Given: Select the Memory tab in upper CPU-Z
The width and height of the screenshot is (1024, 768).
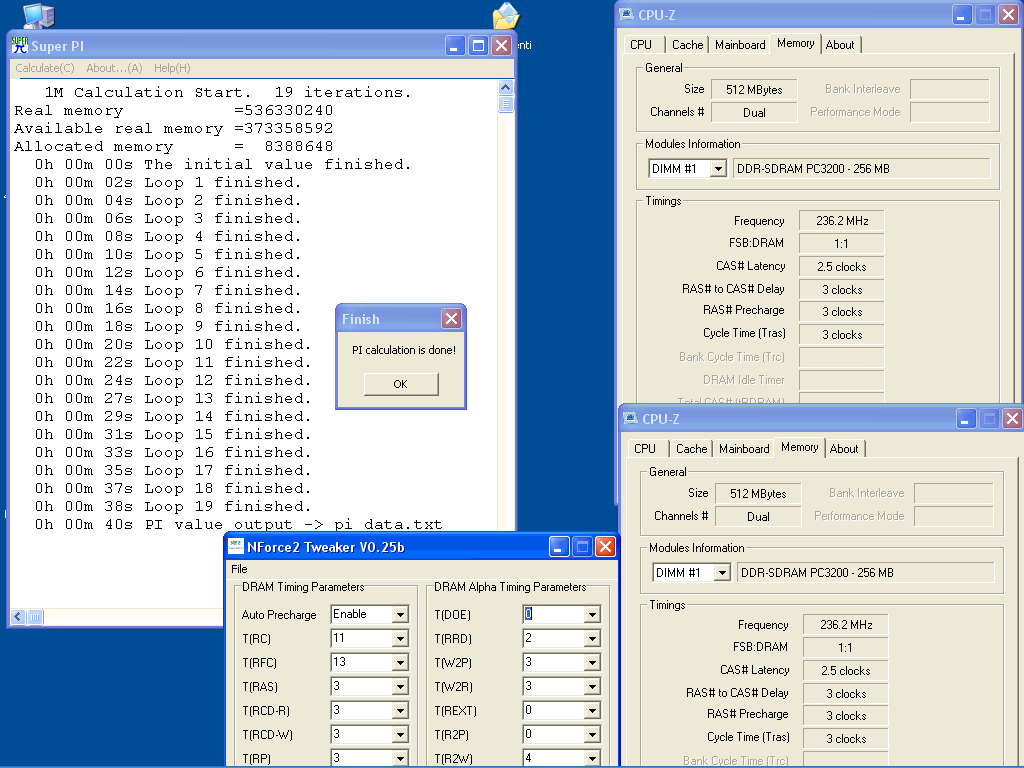Looking at the screenshot, I should pos(795,43).
